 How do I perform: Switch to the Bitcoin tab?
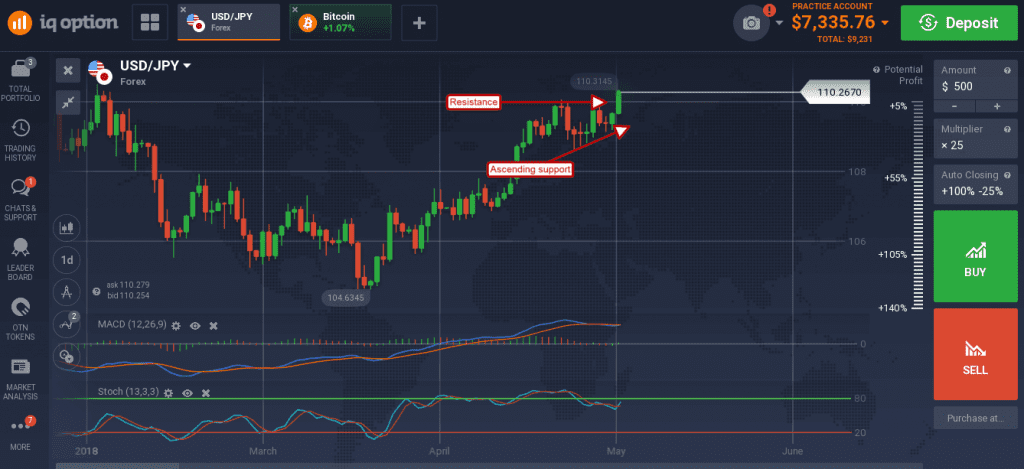click(x=340, y=23)
